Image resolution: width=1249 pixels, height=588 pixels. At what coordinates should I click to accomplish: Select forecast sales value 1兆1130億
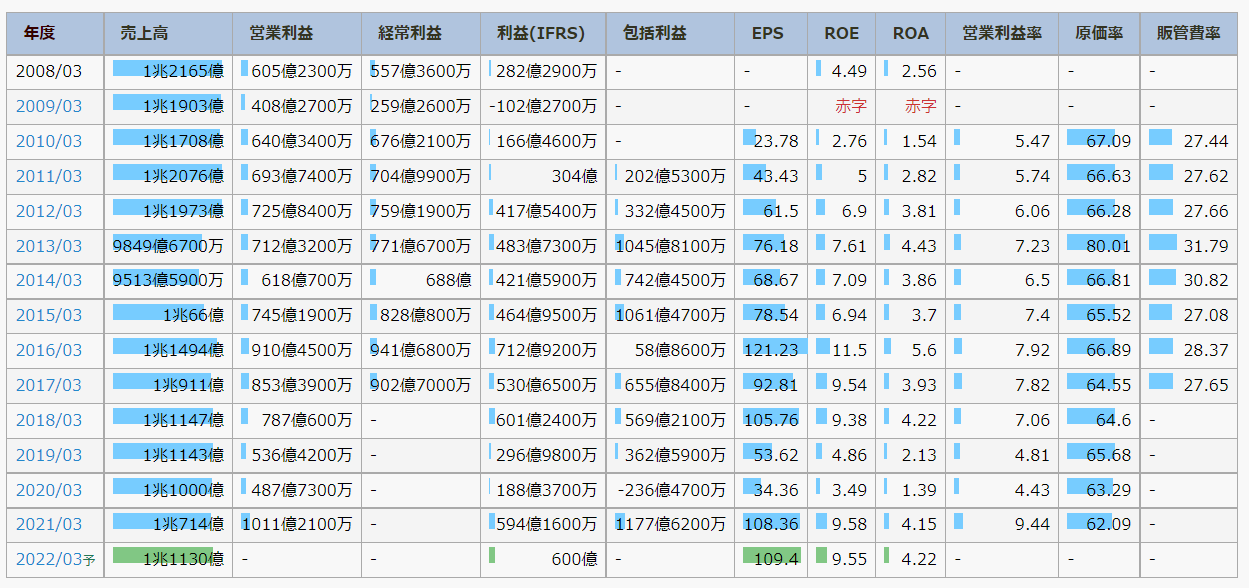pos(183,559)
